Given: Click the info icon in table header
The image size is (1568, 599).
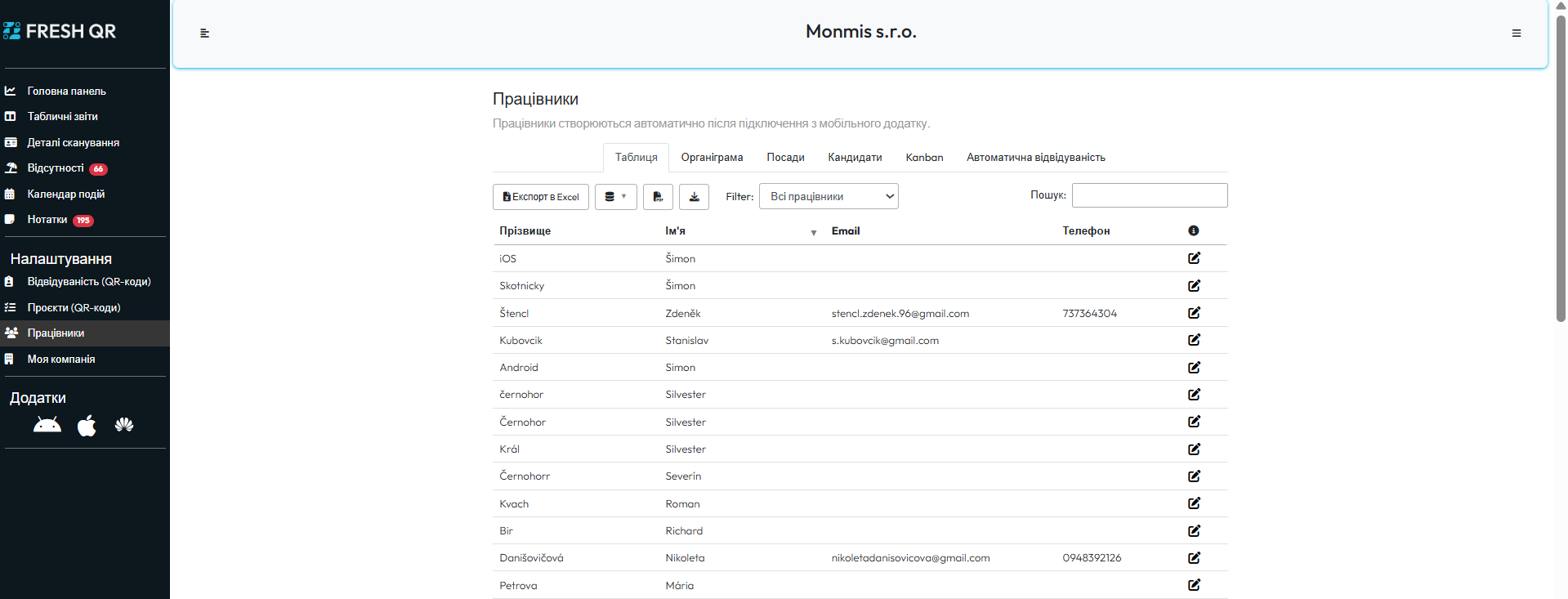Looking at the screenshot, I should (x=1193, y=231).
